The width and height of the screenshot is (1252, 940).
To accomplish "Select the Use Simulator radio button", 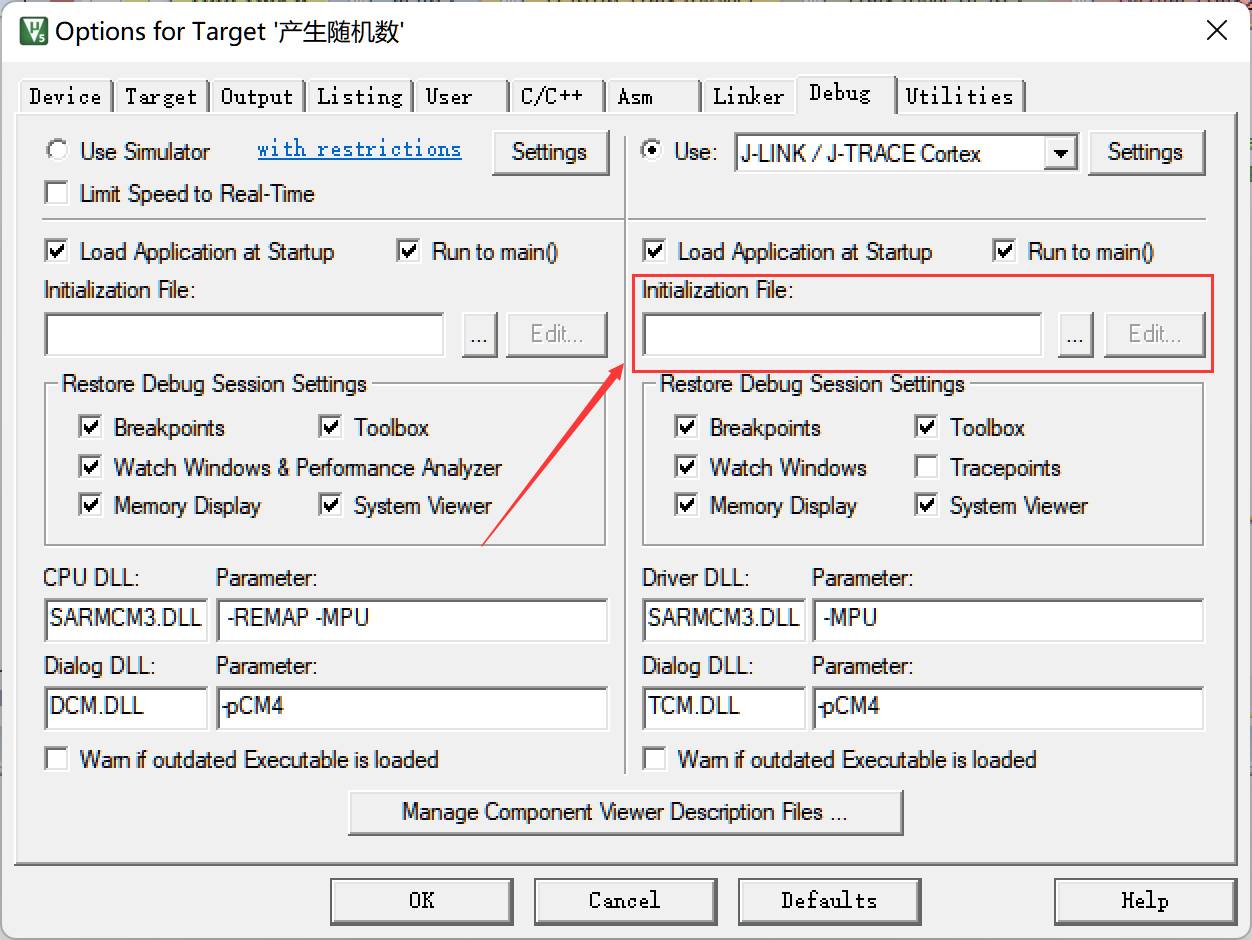I will coord(58,150).
